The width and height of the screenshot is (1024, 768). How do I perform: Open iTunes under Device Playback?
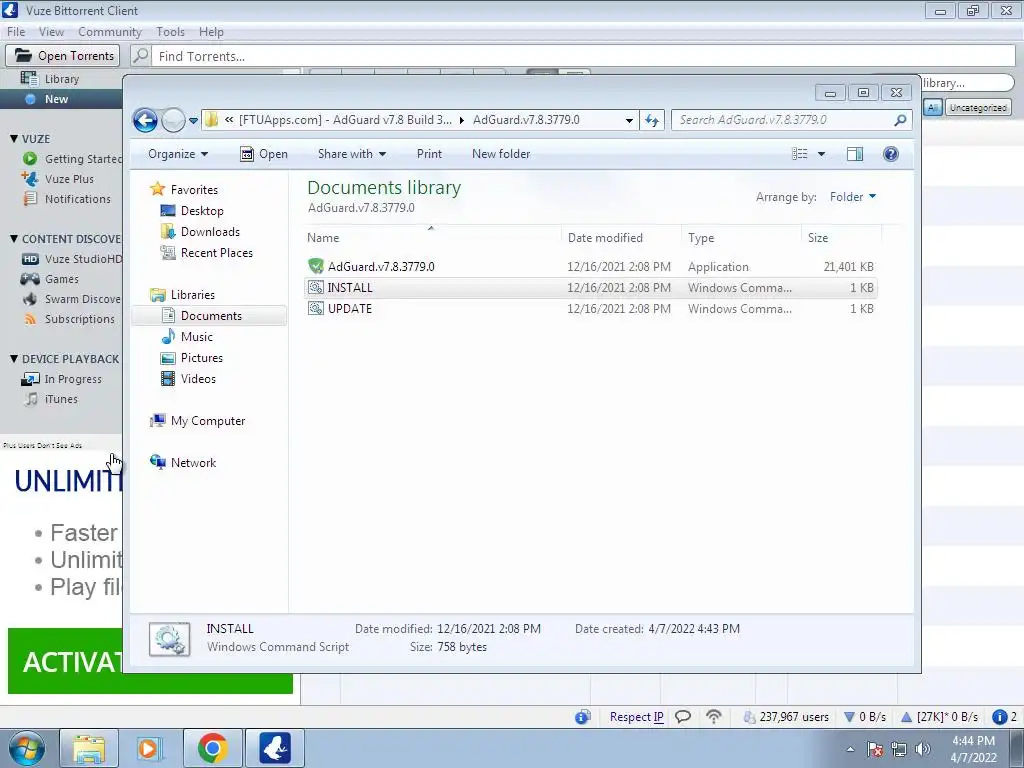(x=61, y=399)
